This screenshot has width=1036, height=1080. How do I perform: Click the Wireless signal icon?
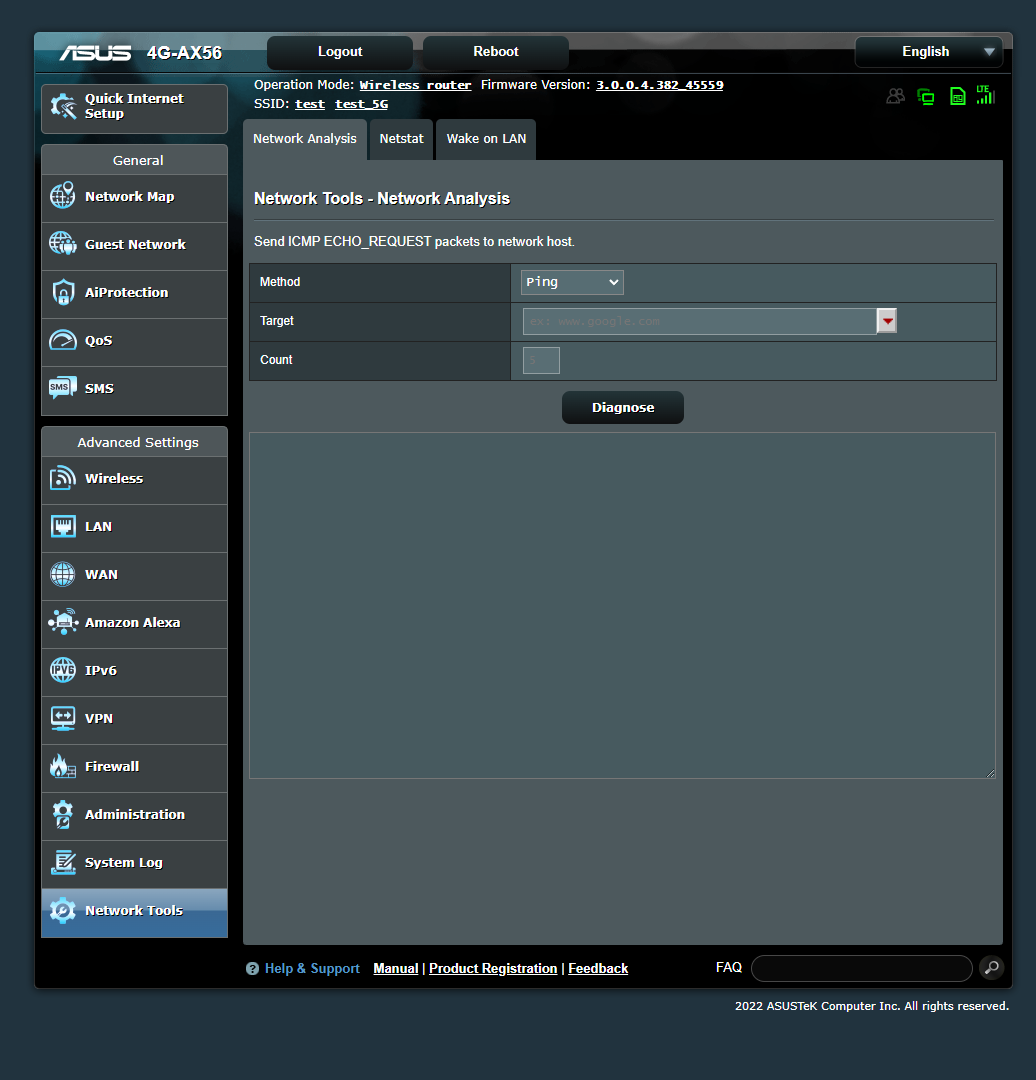click(x=63, y=478)
